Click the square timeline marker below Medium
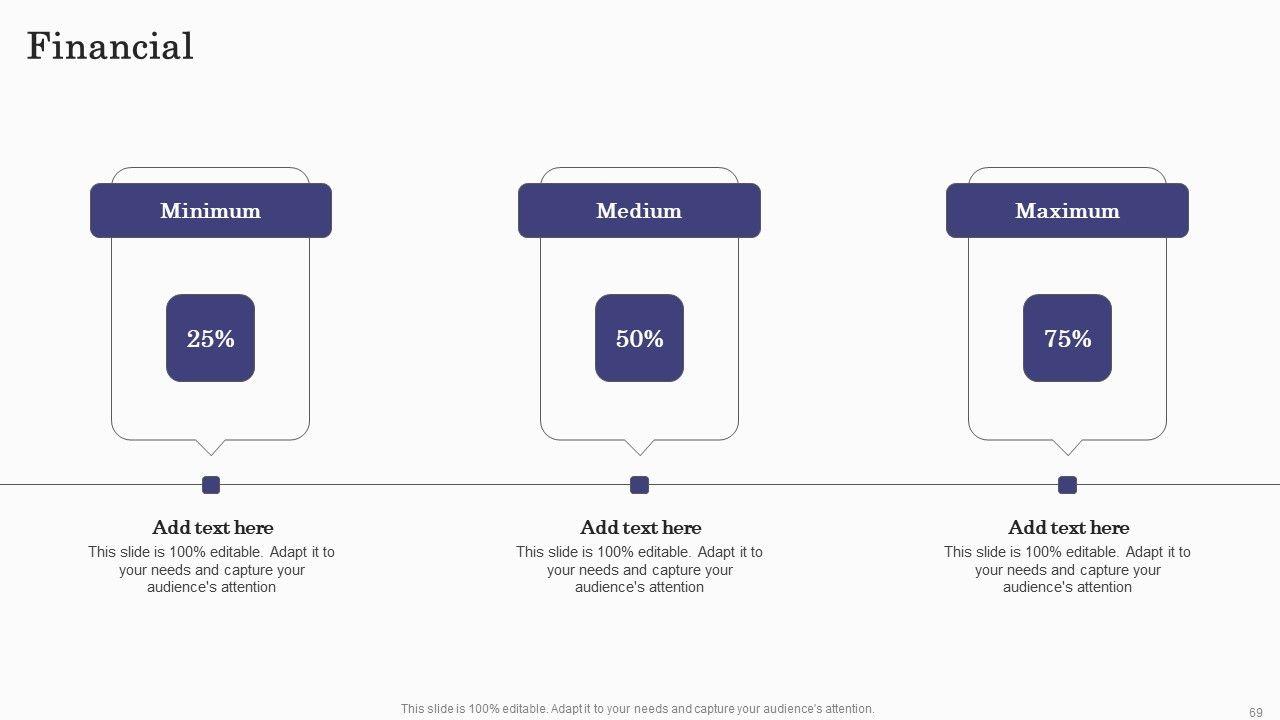Image resolution: width=1280 pixels, height=720 pixels. point(639,485)
